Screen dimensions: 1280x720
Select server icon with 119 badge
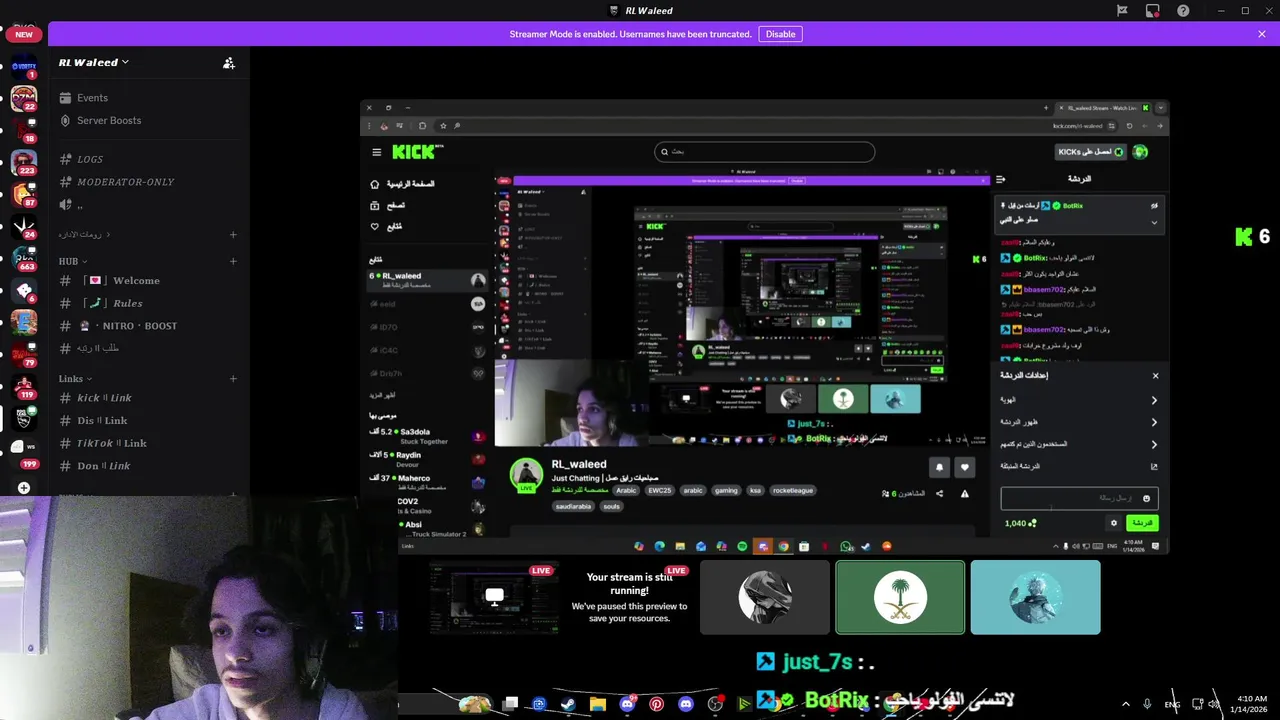pyautogui.click(x=24, y=386)
